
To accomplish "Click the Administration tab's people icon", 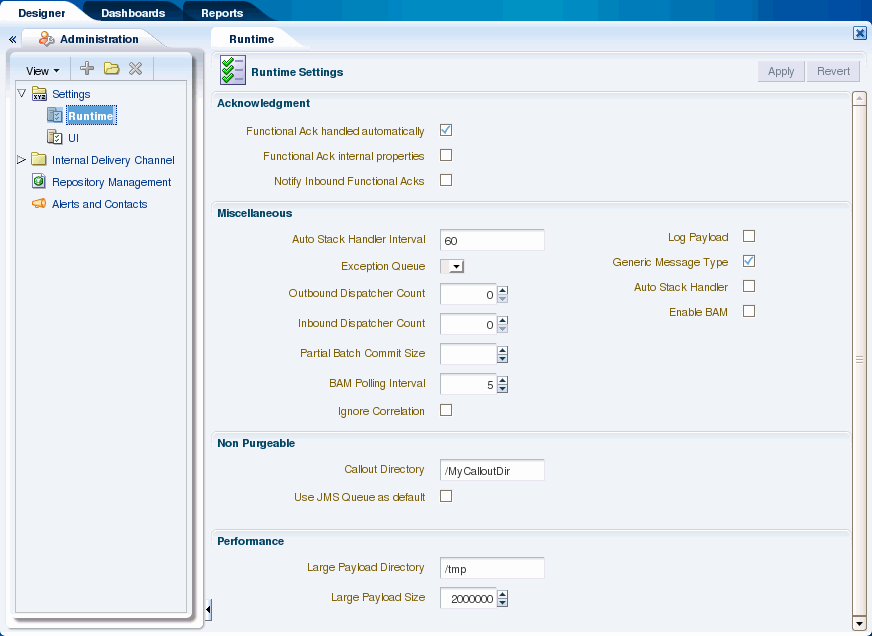I will [x=46, y=39].
